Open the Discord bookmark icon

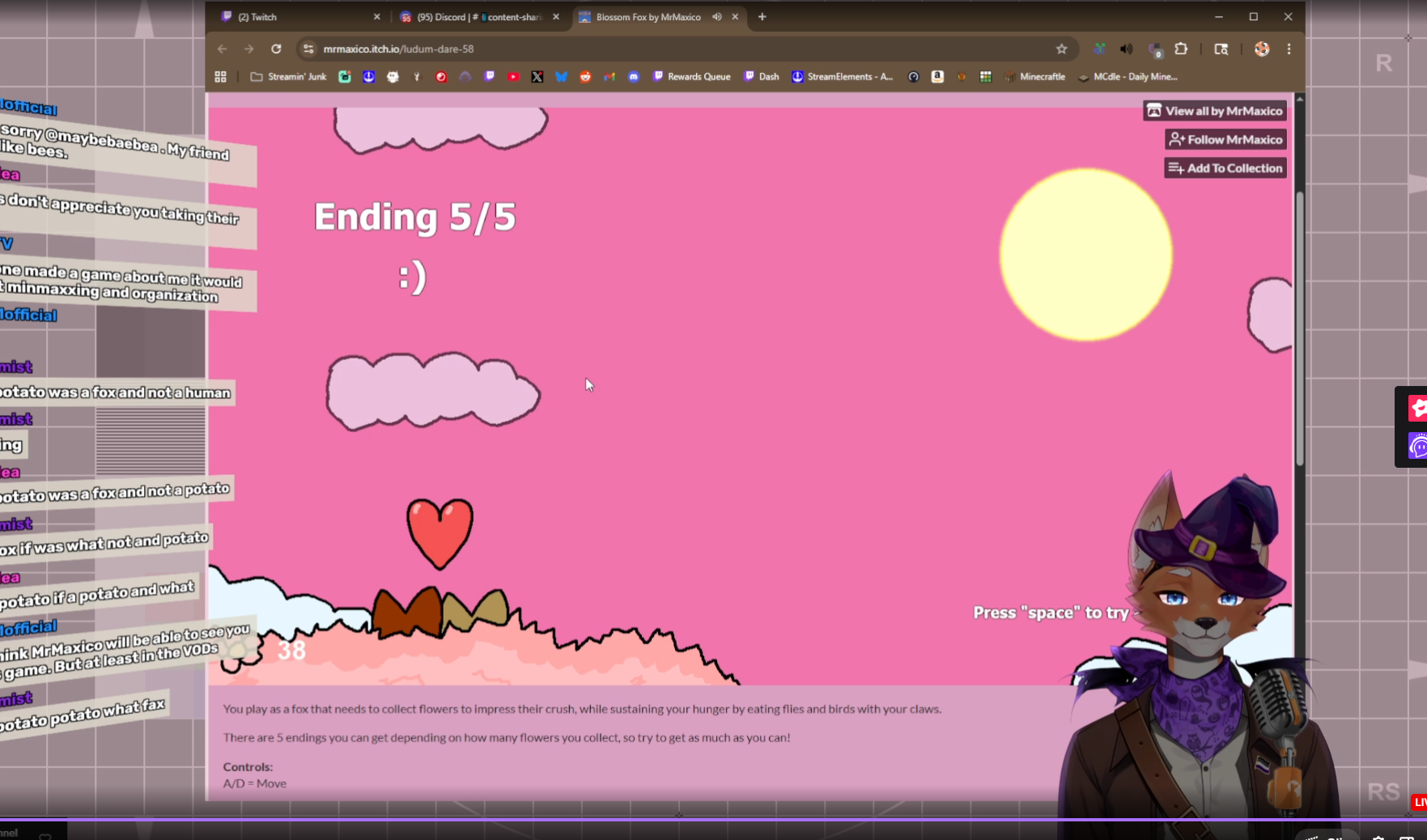(634, 77)
